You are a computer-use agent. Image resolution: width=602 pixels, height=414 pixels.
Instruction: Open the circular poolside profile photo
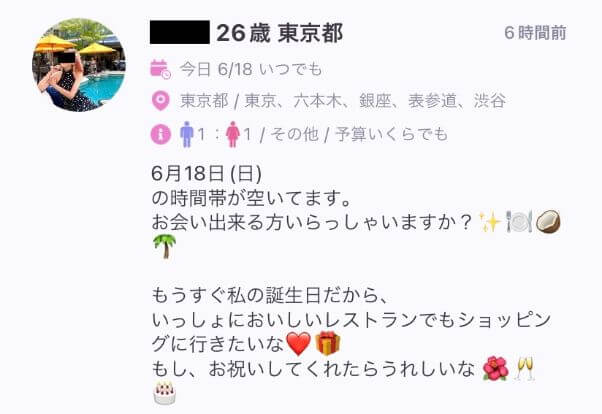tap(79, 65)
